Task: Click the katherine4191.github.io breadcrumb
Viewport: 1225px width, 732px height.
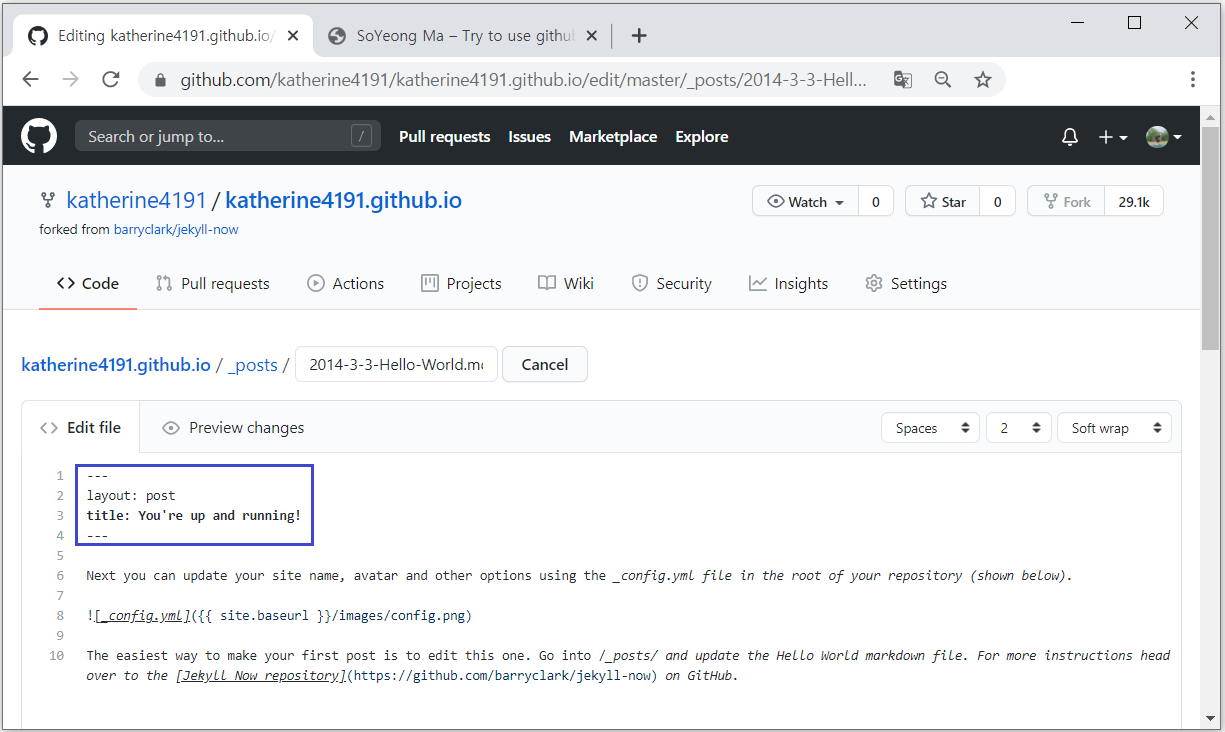Action: [x=116, y=364]
